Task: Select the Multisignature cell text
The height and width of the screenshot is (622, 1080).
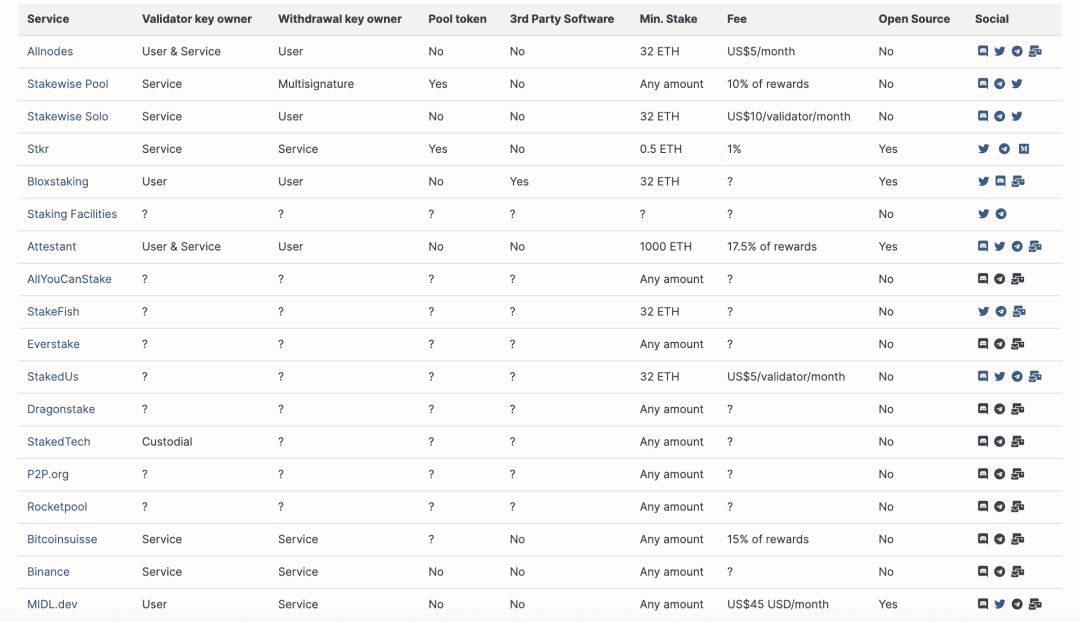Action: pyautogui.click(x=316, y=83)
